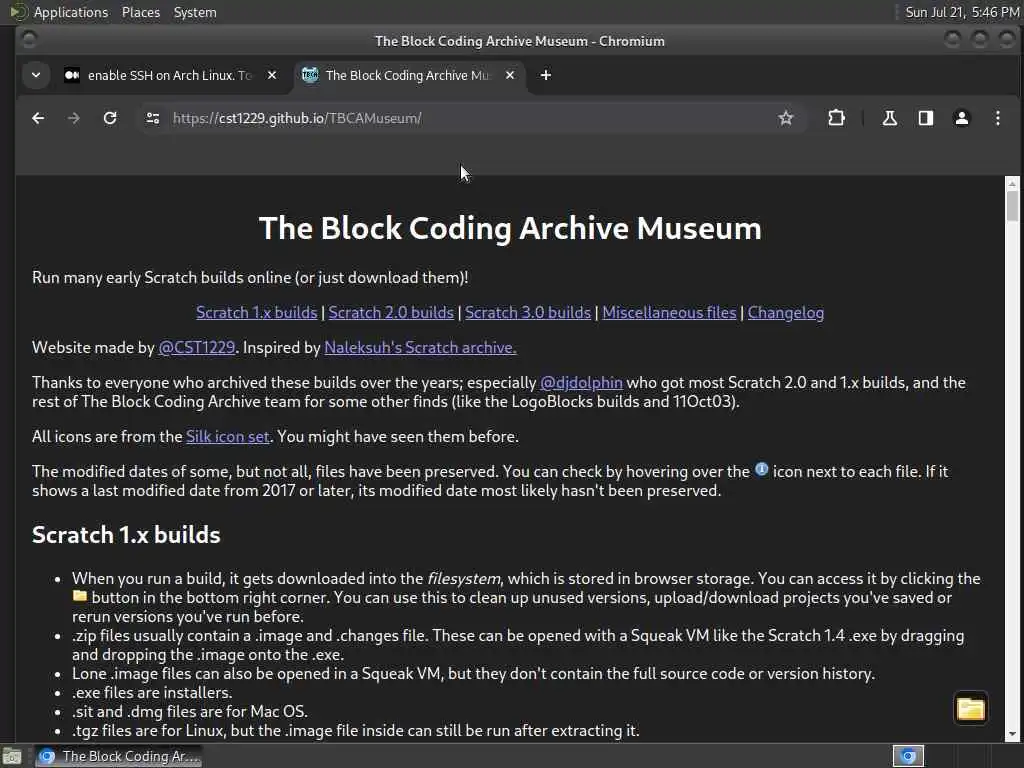
Task: Open the filesystem folder button
Action: point(970,709)
